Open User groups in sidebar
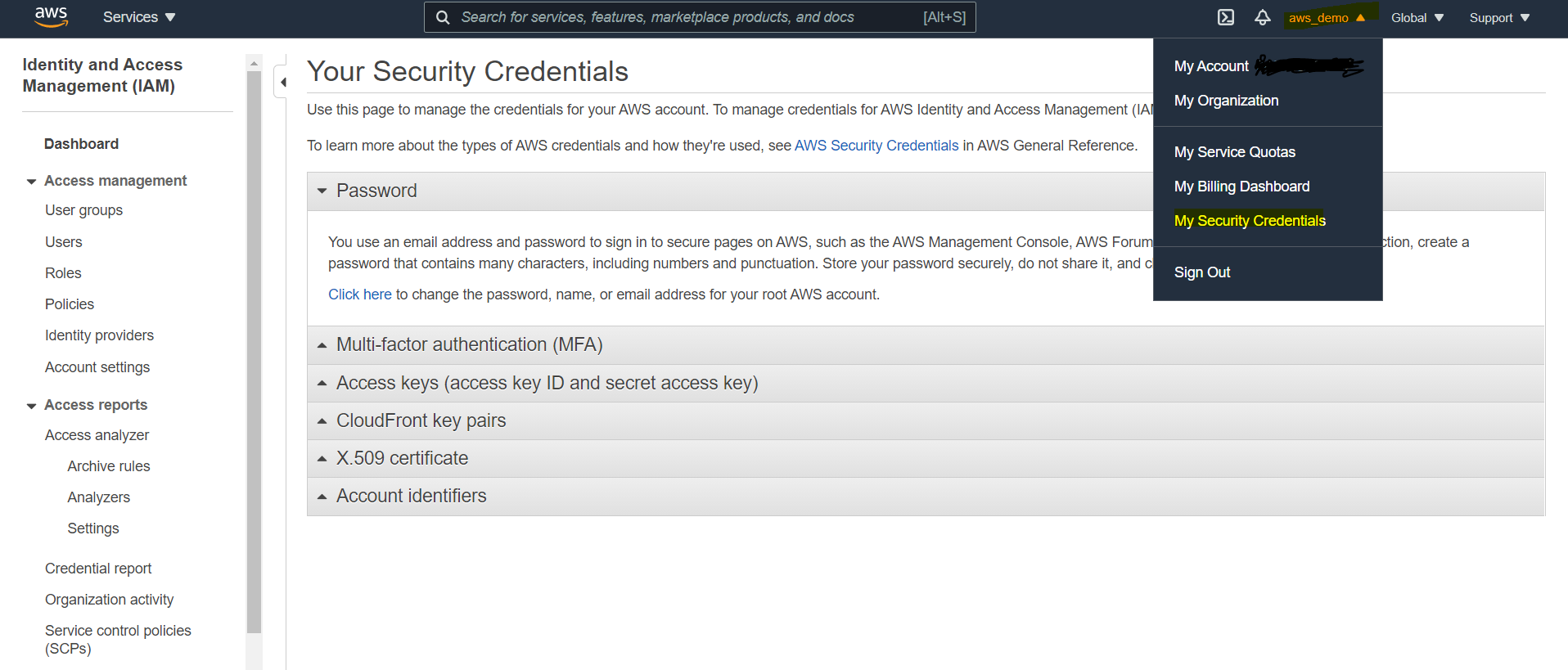 click(83, 210)
